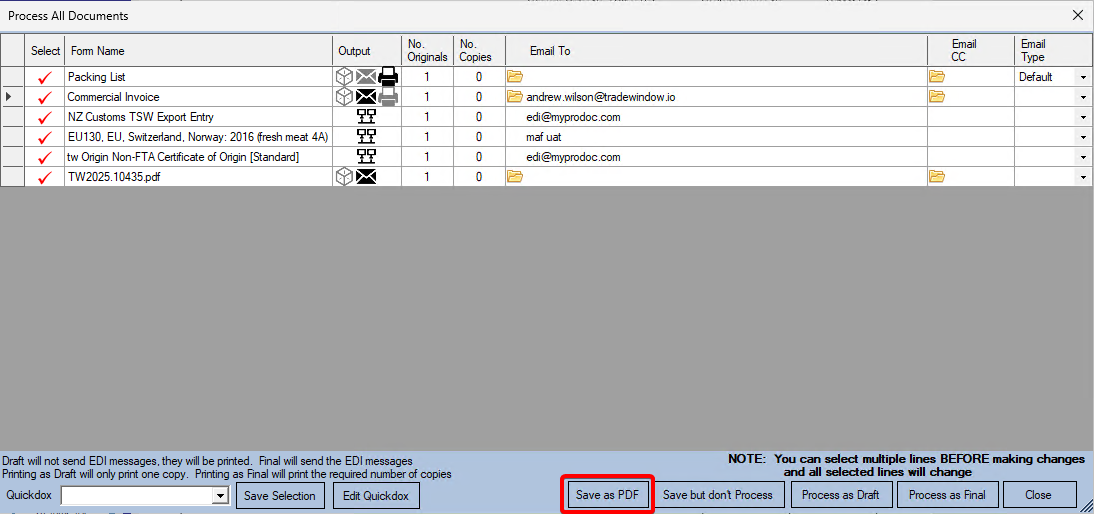Open Email CC folder for Packing List

click(x=937, y=77)
